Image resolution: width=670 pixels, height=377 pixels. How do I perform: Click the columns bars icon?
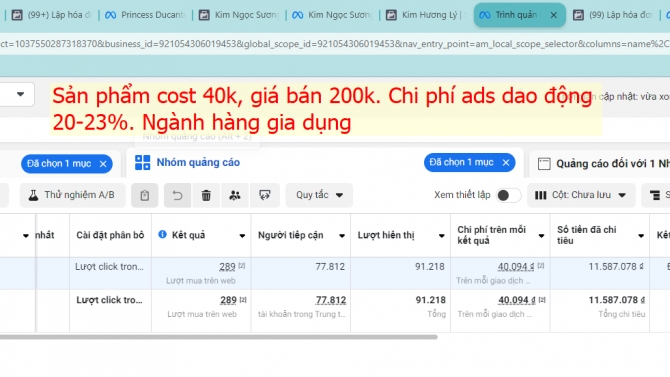coord(541,195)
